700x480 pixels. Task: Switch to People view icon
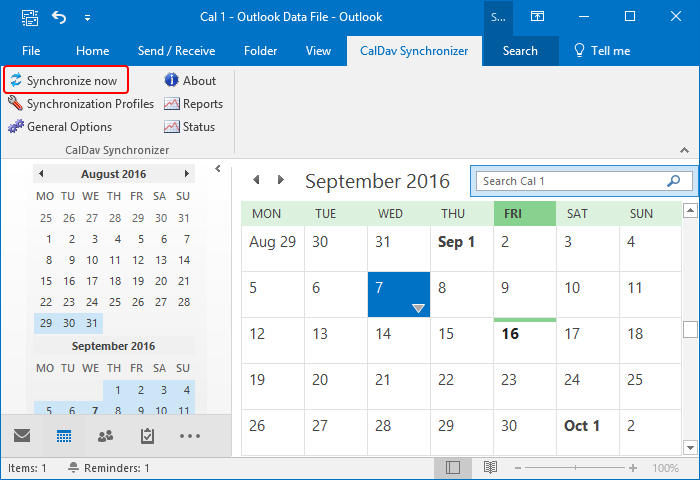click(x=105, y=436)
